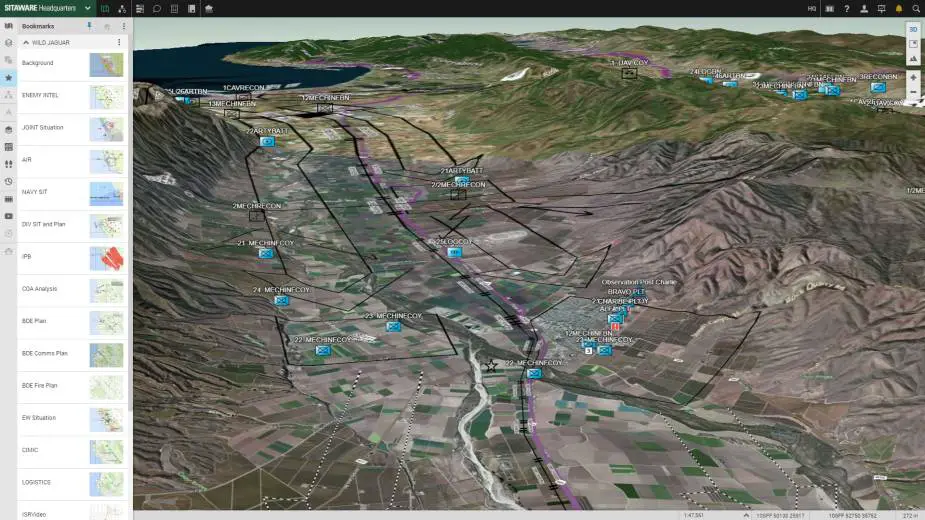This screenshot has height=520, width=925.
Task: Open WILD JAGUAR three-dot options menu
Action: pos(119,42)
